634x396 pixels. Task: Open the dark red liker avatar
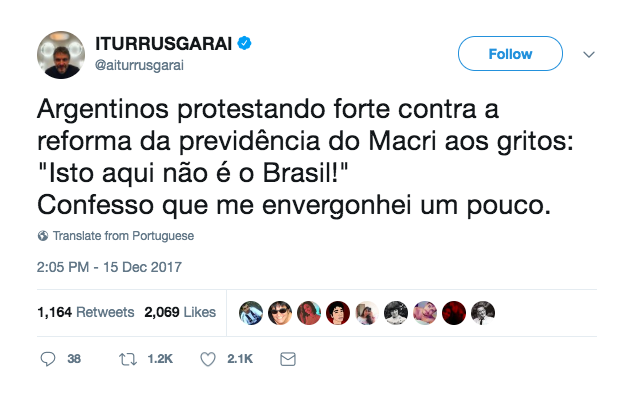click(454, 313)
